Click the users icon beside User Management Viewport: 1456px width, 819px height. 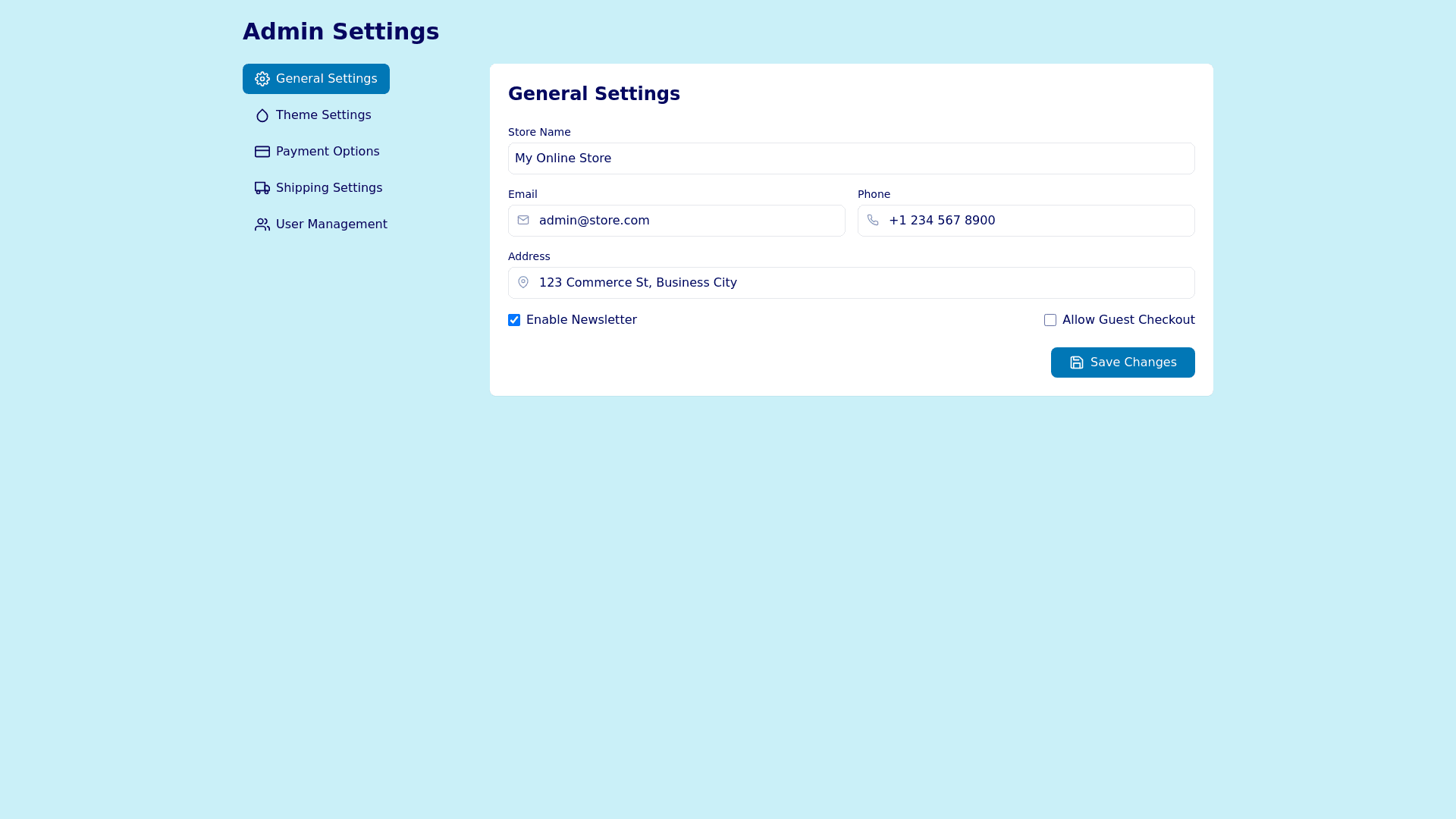click(x=262, y=224)
